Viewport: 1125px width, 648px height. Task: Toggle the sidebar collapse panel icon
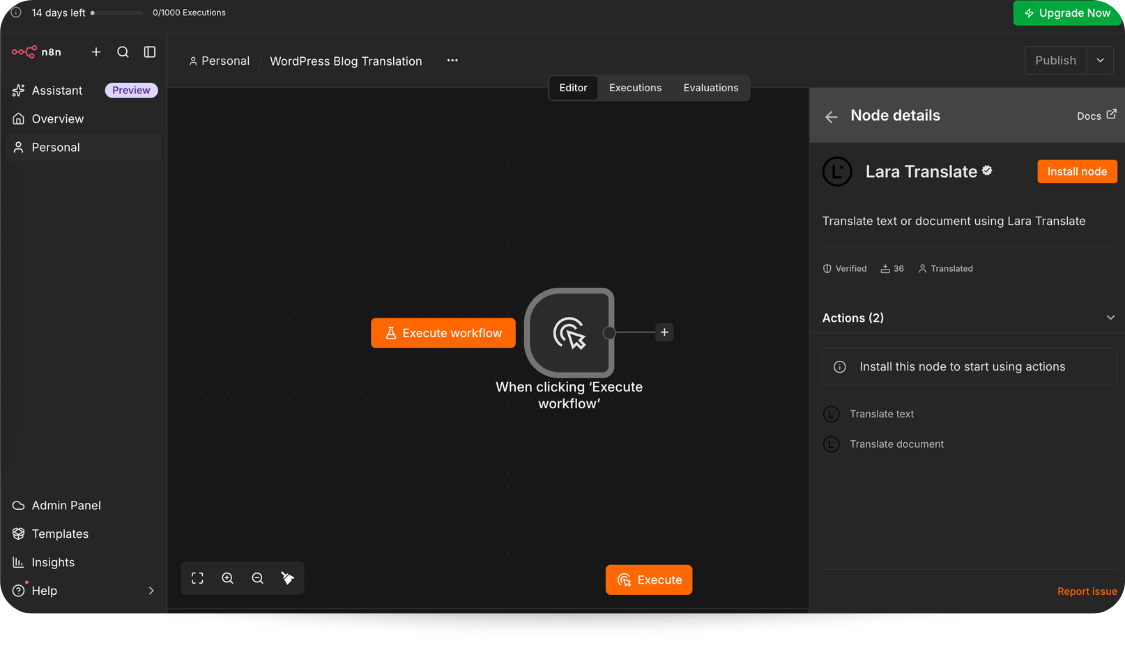pos(149,52)
